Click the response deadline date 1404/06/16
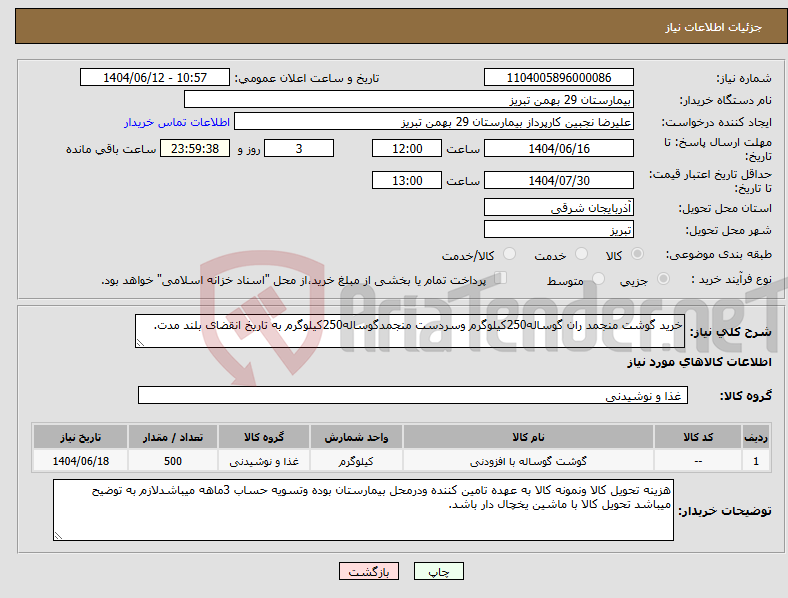The width and height of the screenshot is (788, 598). click(x=558, y=148)
